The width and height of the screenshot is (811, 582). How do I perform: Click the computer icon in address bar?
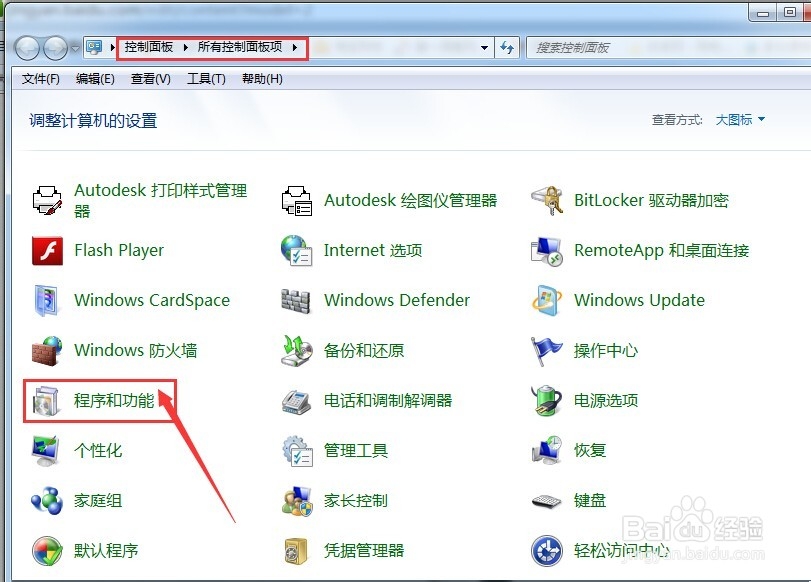[x=94, y=48]
